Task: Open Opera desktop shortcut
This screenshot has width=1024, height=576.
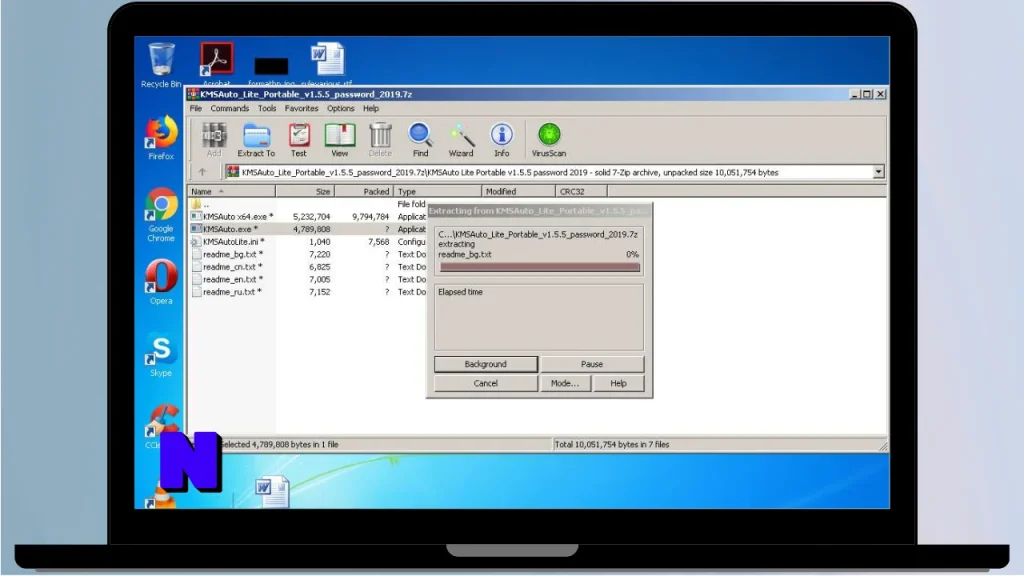Action: tap(161, 281)
